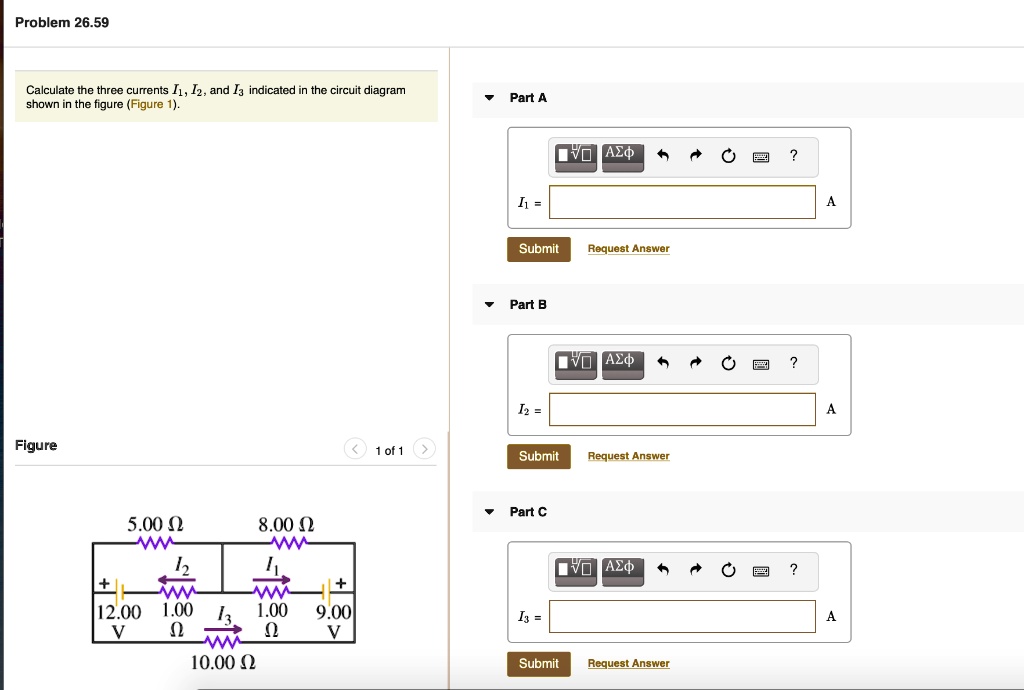
Task: Submit the answer for Part A
Action: click(x=539, y=248)
